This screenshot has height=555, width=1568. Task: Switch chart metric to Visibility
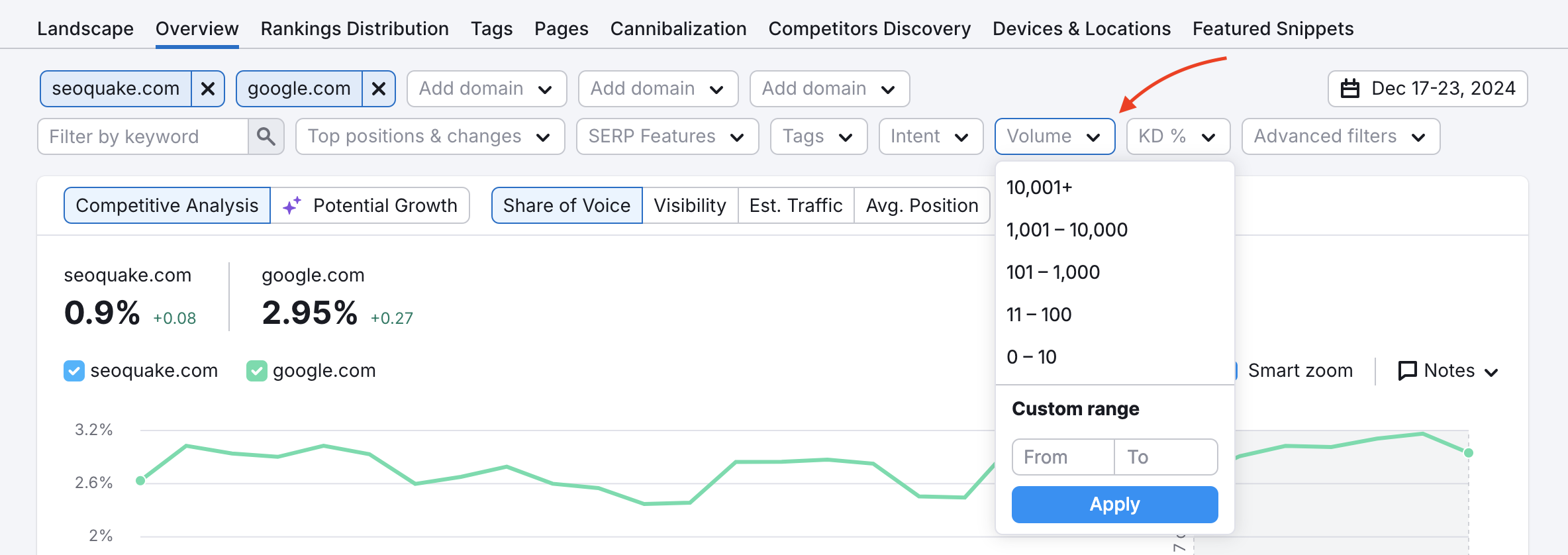690,205
